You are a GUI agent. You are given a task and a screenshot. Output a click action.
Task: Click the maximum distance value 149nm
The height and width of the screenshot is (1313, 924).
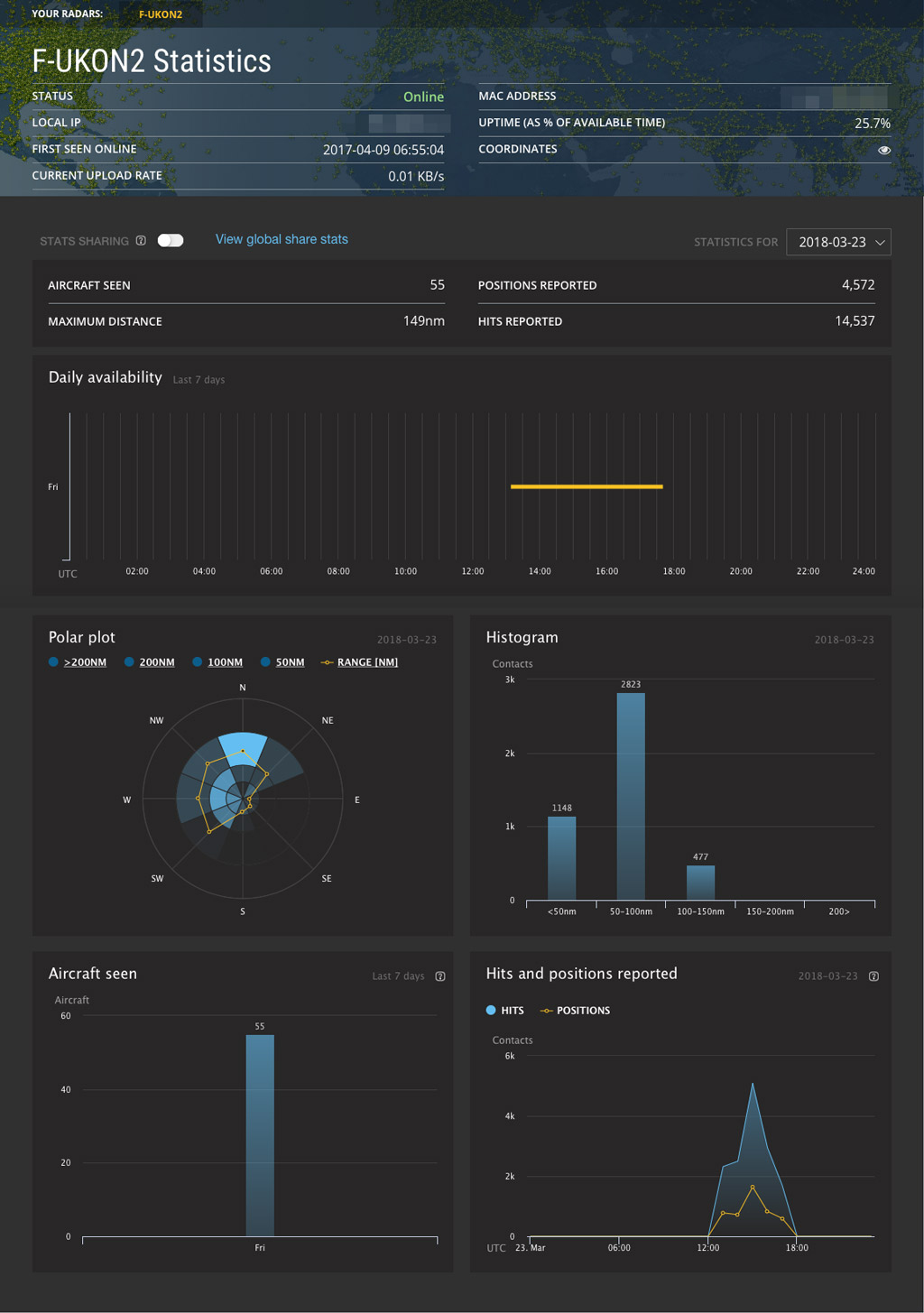click(x=424, y=321)
